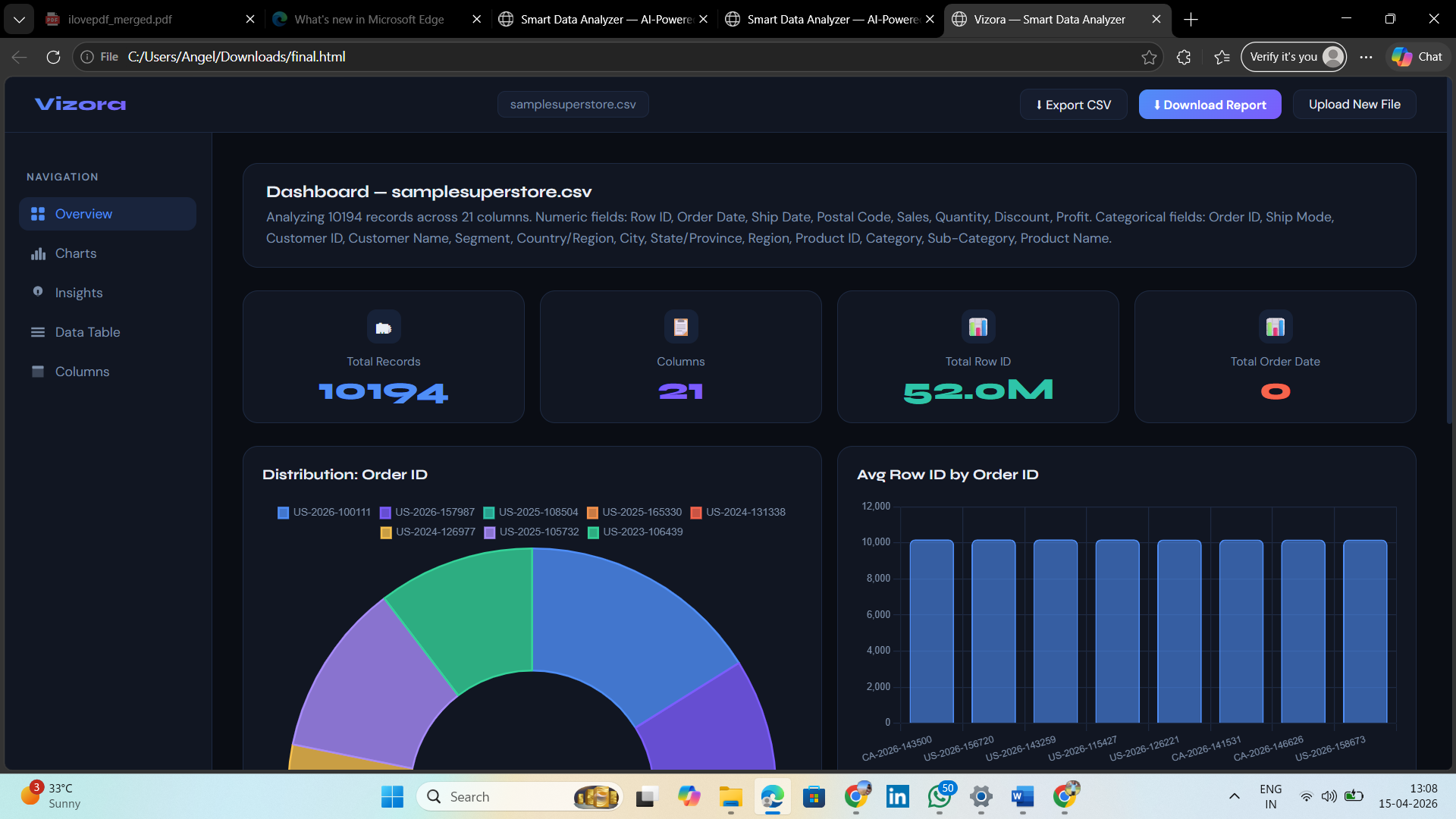1456x819 pixels.
Task: Click the samplesuperstore.csv file chip
Action: point(573,105)
